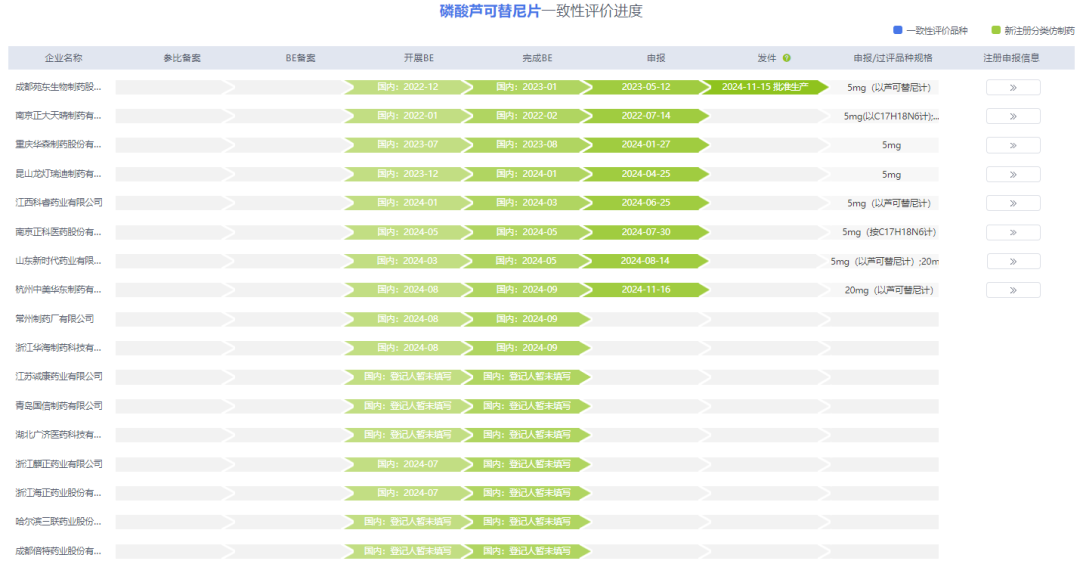Screen dimensions: 1080x561
Task: Click 20mg (以芦可替尼计) specification cell
Action: click(889, 290)
